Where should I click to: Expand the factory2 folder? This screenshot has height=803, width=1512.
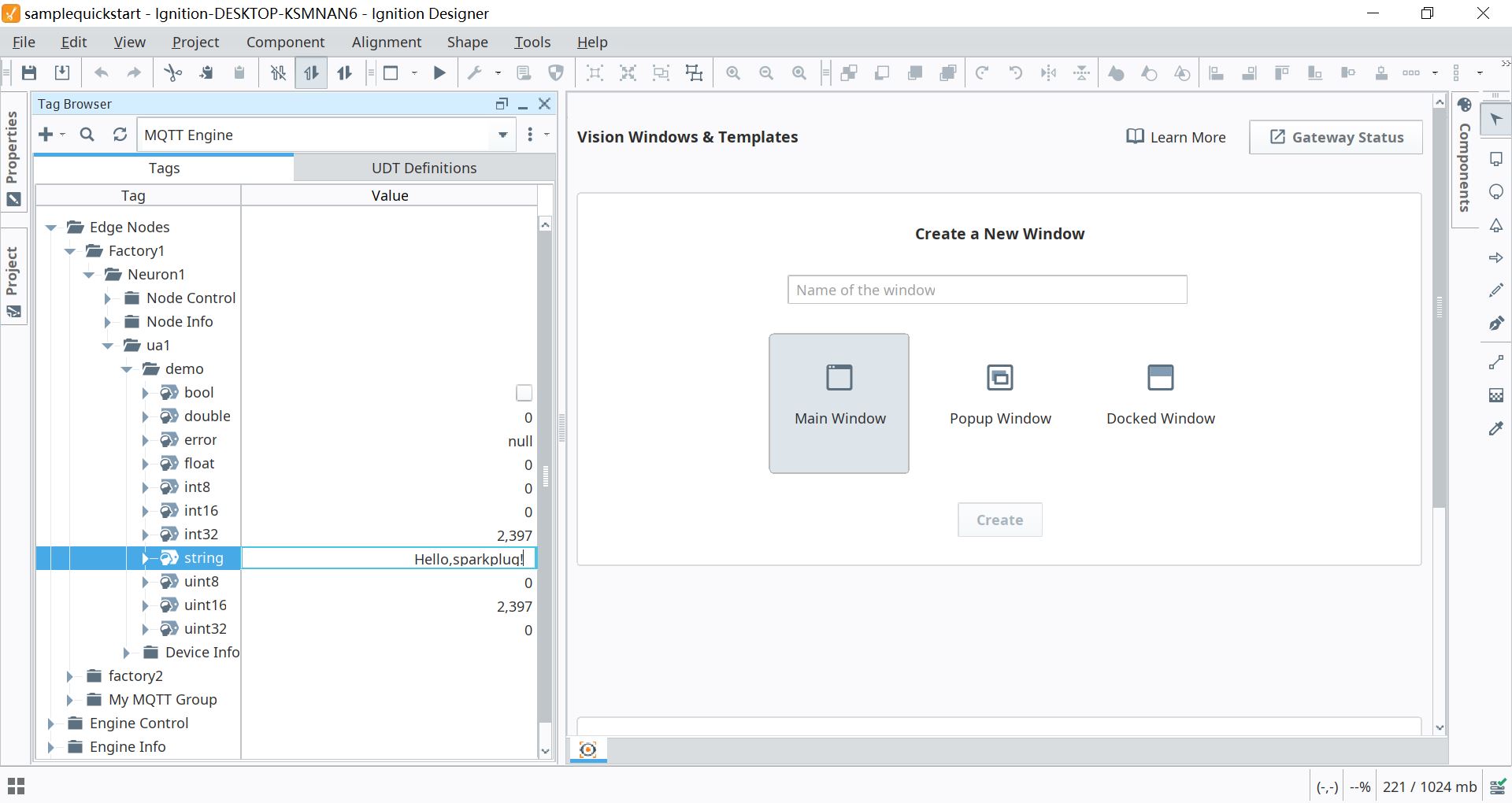click(x=70, y=676)
